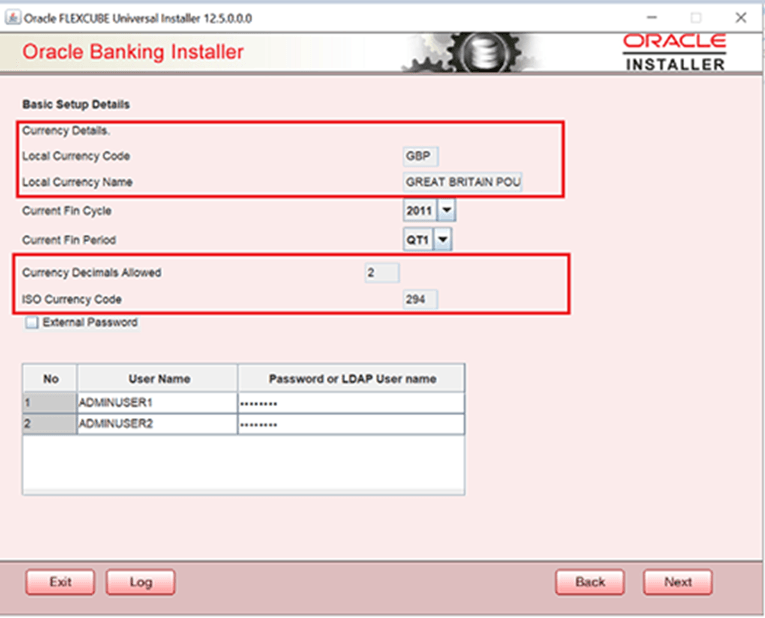This screenshot has width=765, height=618.
Task: Select the ADMINUSER2 user name cell
Action: pos(157,424)
